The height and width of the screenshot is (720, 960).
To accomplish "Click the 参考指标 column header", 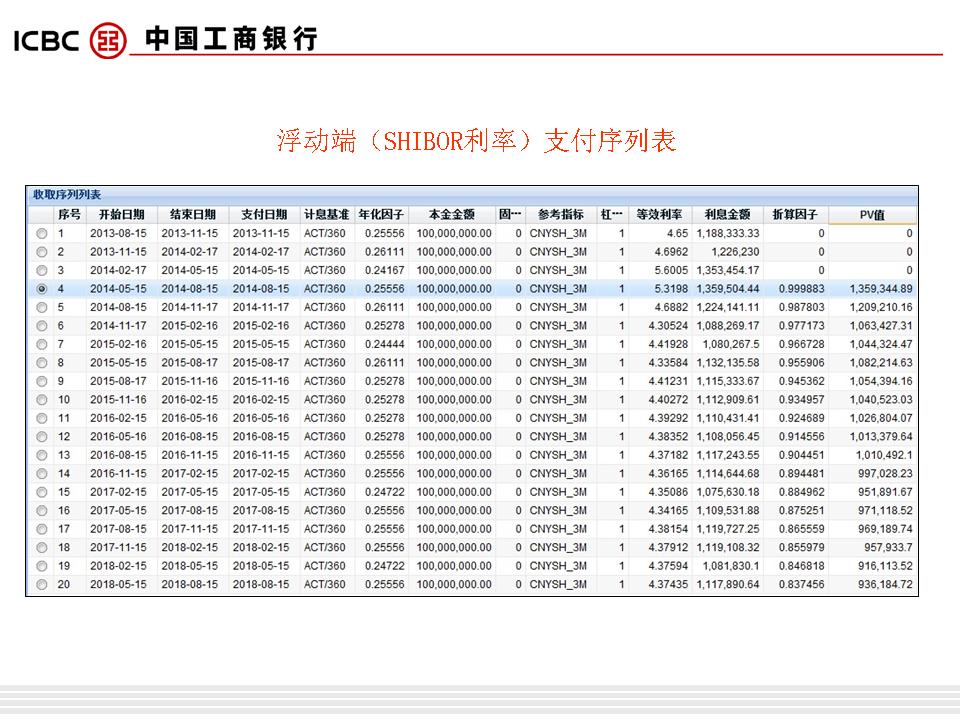I will [x=560, y=215].
